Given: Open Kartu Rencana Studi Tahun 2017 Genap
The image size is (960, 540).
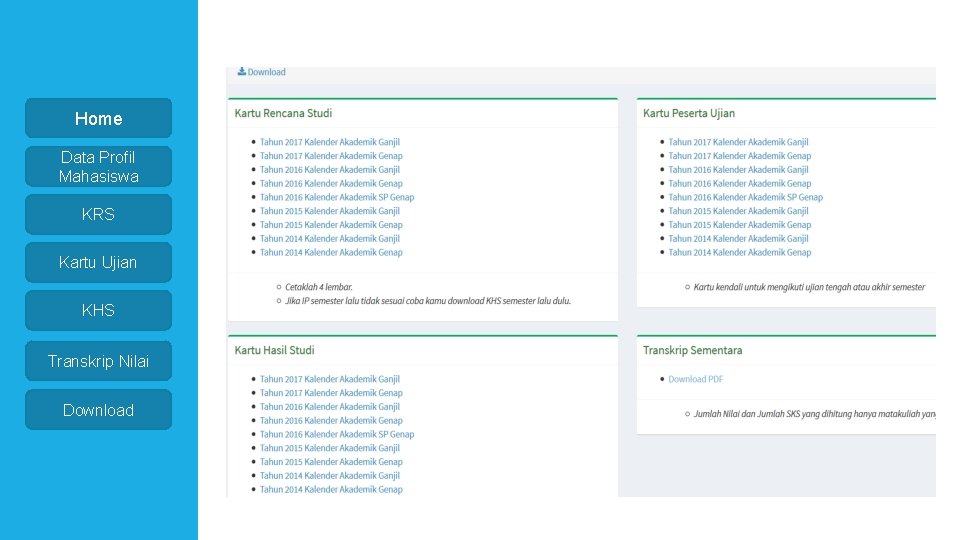Looking at the screenshot, I should coord(331,156).
